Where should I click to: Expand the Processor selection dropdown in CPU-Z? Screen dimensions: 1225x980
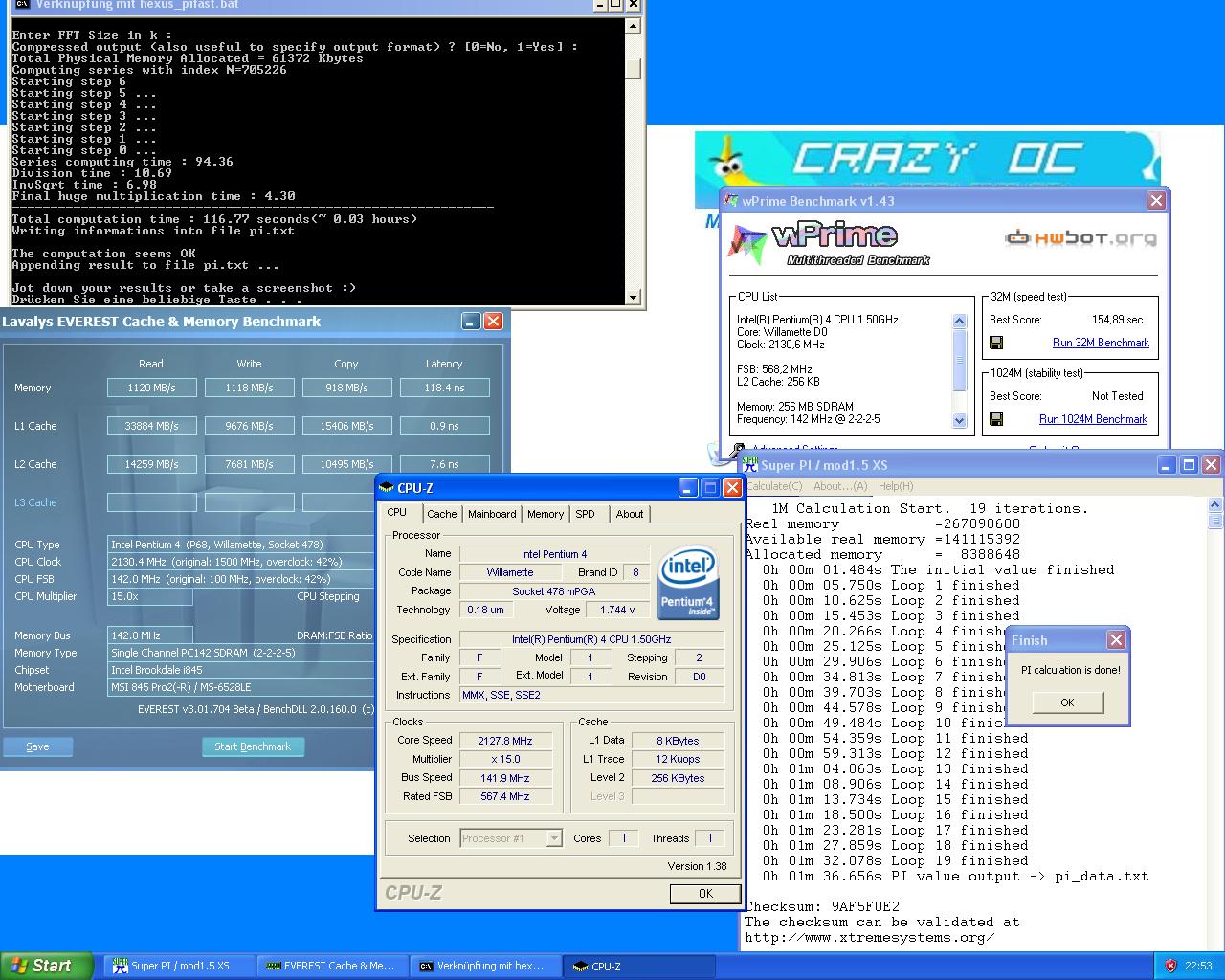[x=553, y=838]
